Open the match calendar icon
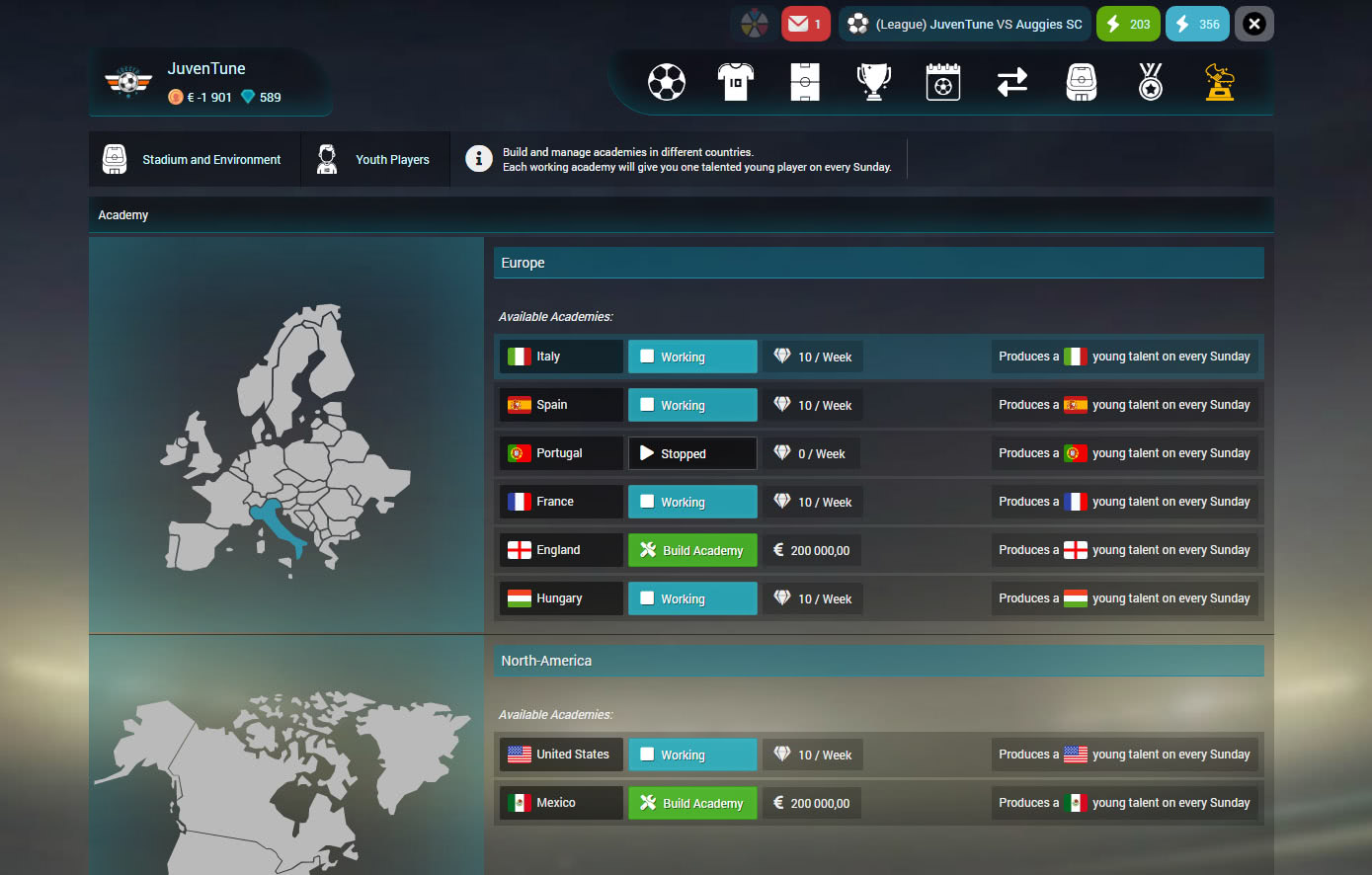The height and width of the screenshot is (875, 1372). pyautogui.click(x=943, y=83)
